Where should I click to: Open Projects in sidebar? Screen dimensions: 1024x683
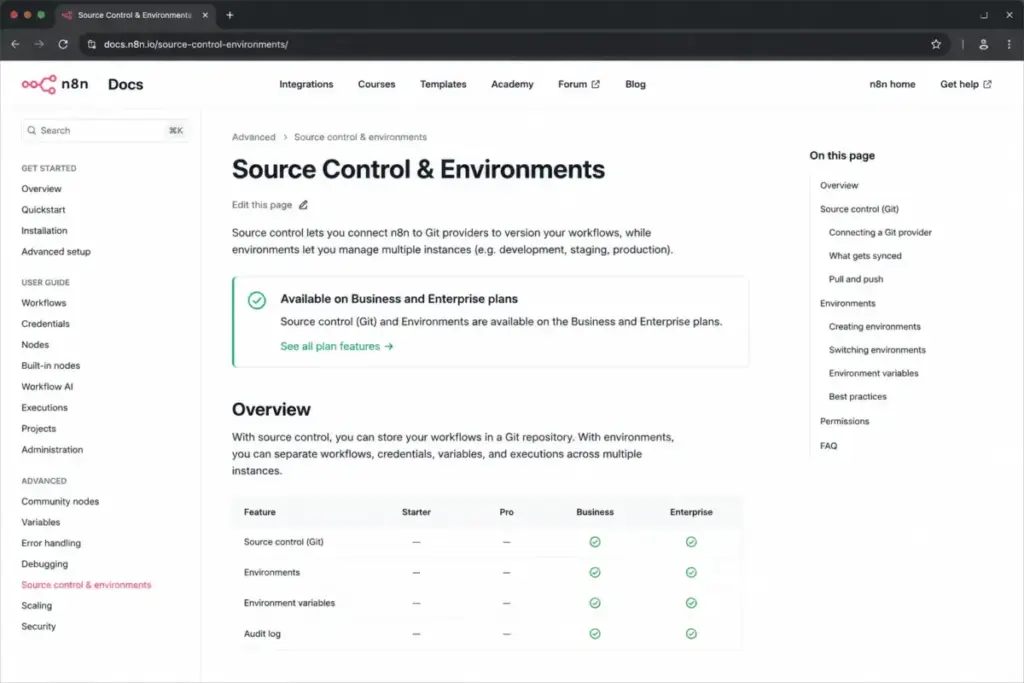(39, 428)
